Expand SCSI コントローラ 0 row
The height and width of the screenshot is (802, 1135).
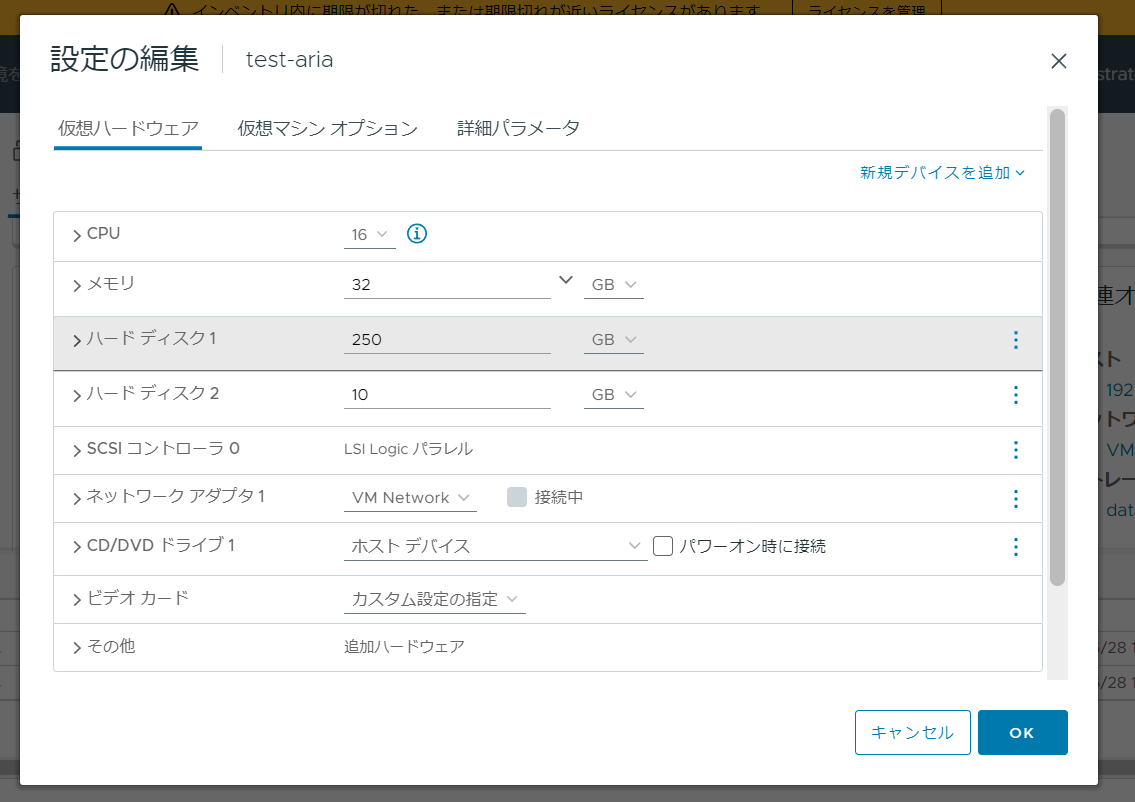tap(77, 450)
